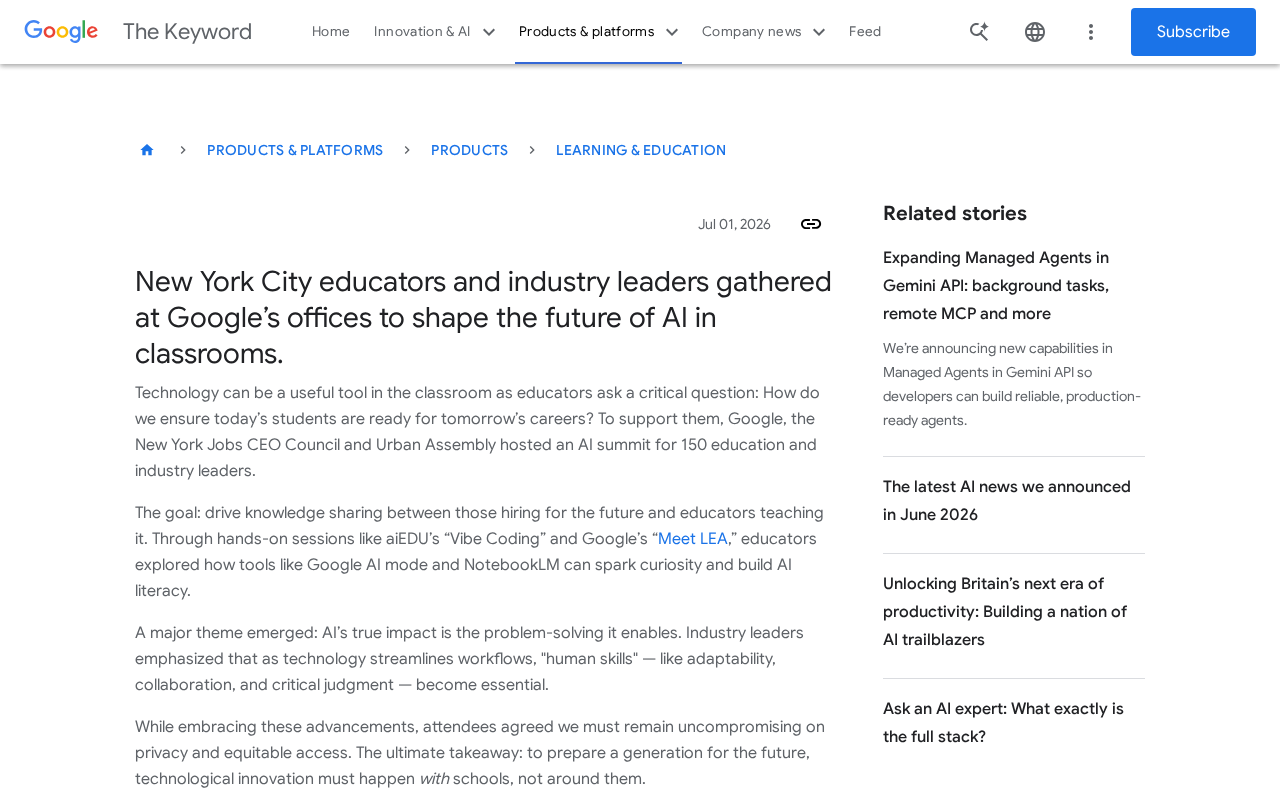The image size is (1280, 800).
Task: Open the Ask an AI expert story
Action: (1003, 723)
